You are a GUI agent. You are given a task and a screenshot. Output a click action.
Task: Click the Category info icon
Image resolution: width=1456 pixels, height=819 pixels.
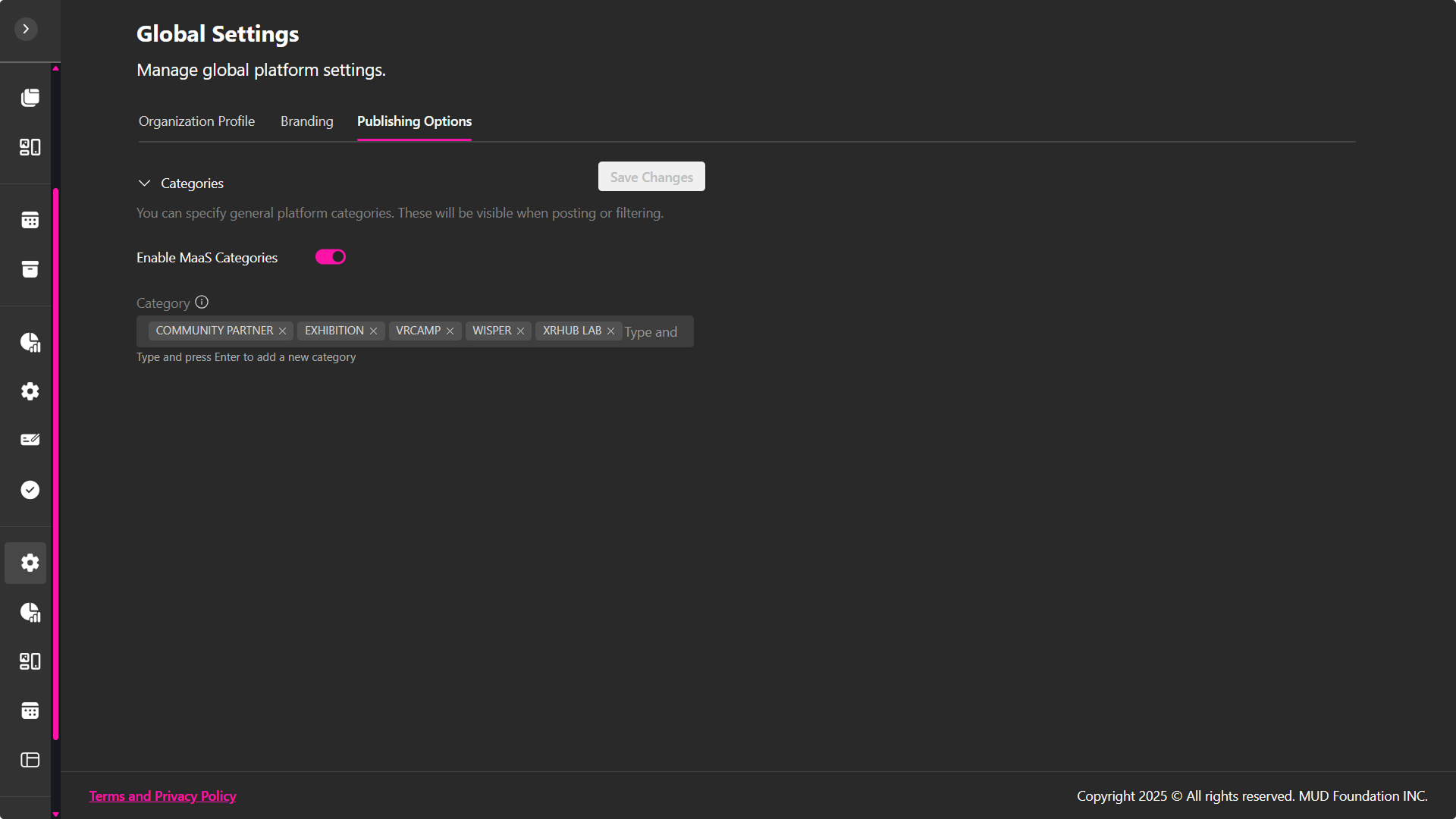[x=202, y=302]
